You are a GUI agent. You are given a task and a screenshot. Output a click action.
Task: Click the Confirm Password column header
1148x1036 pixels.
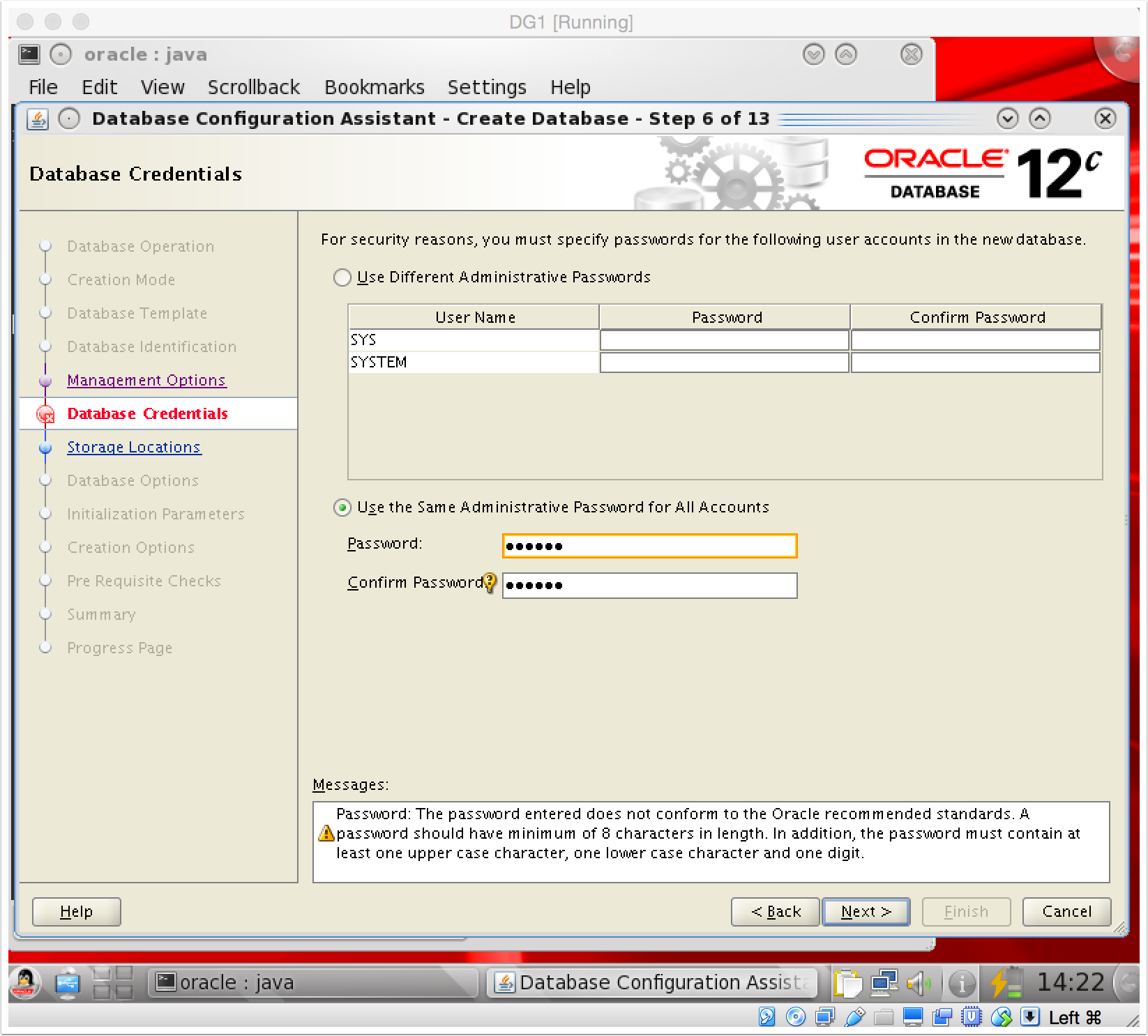(x=976, y=317)
